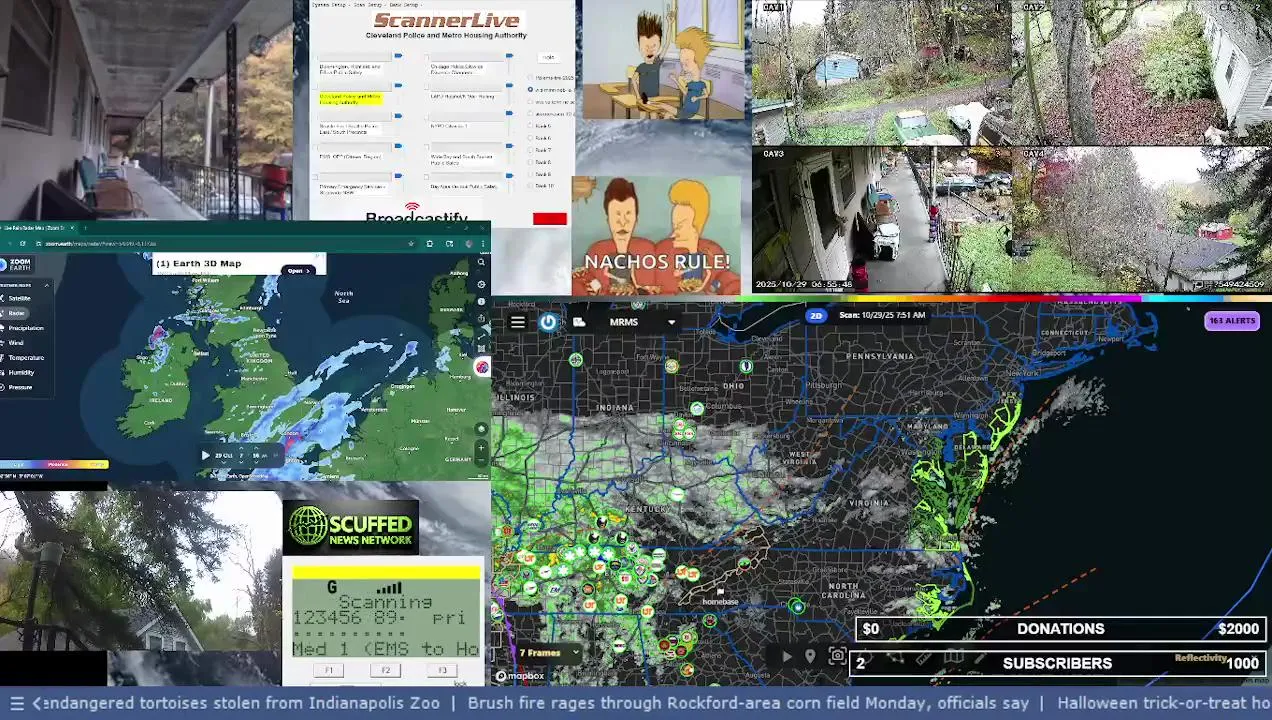This screenshot has width=1272, height=720.
Task: Select Satellite layer in Zoom Earth
Action: click(17, 298)
